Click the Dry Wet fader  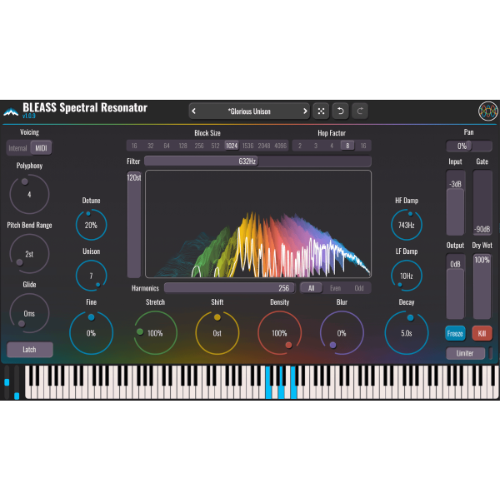pyautogui.click(x=482, y=287)
